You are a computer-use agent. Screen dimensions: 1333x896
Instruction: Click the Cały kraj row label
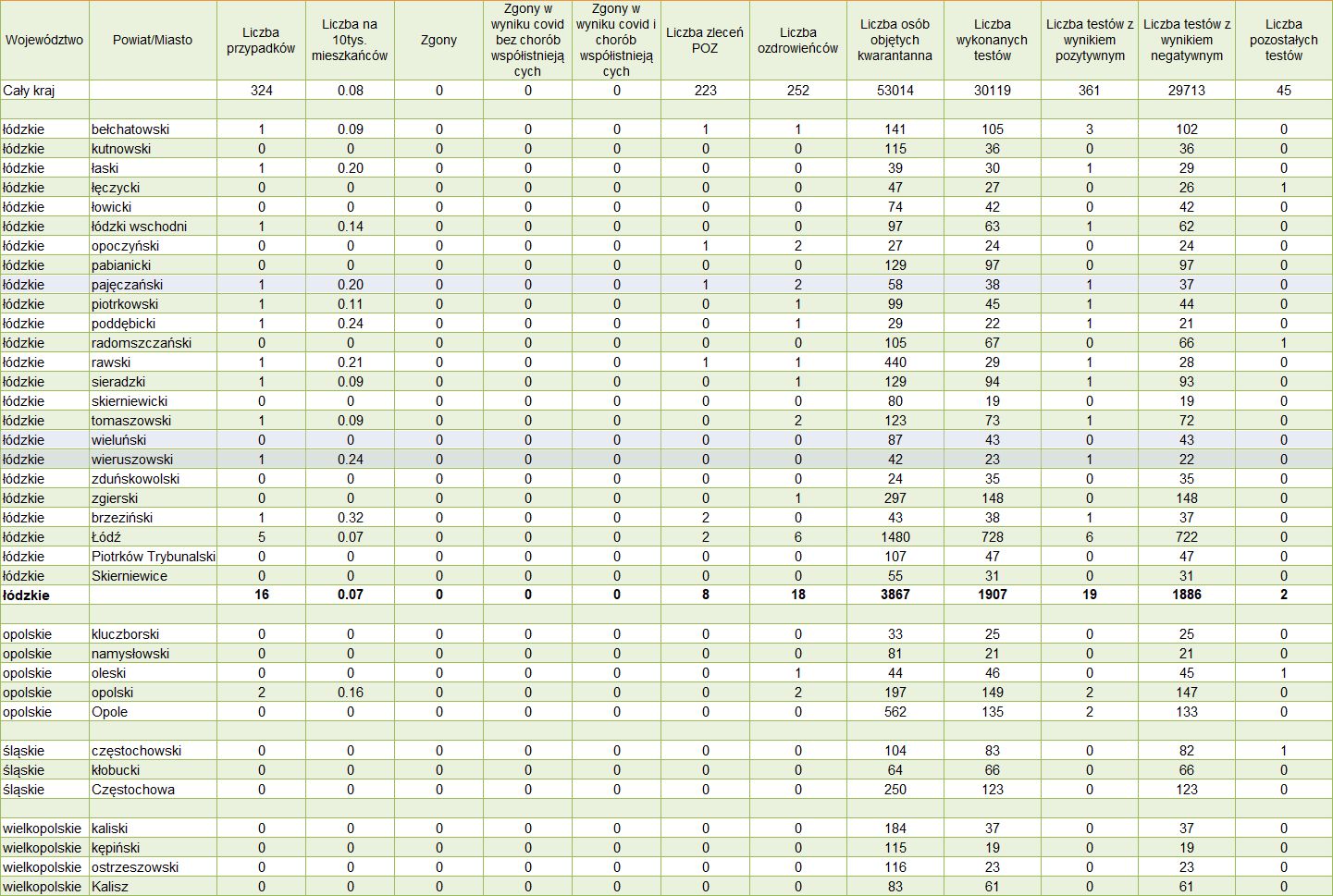[44, 91]
